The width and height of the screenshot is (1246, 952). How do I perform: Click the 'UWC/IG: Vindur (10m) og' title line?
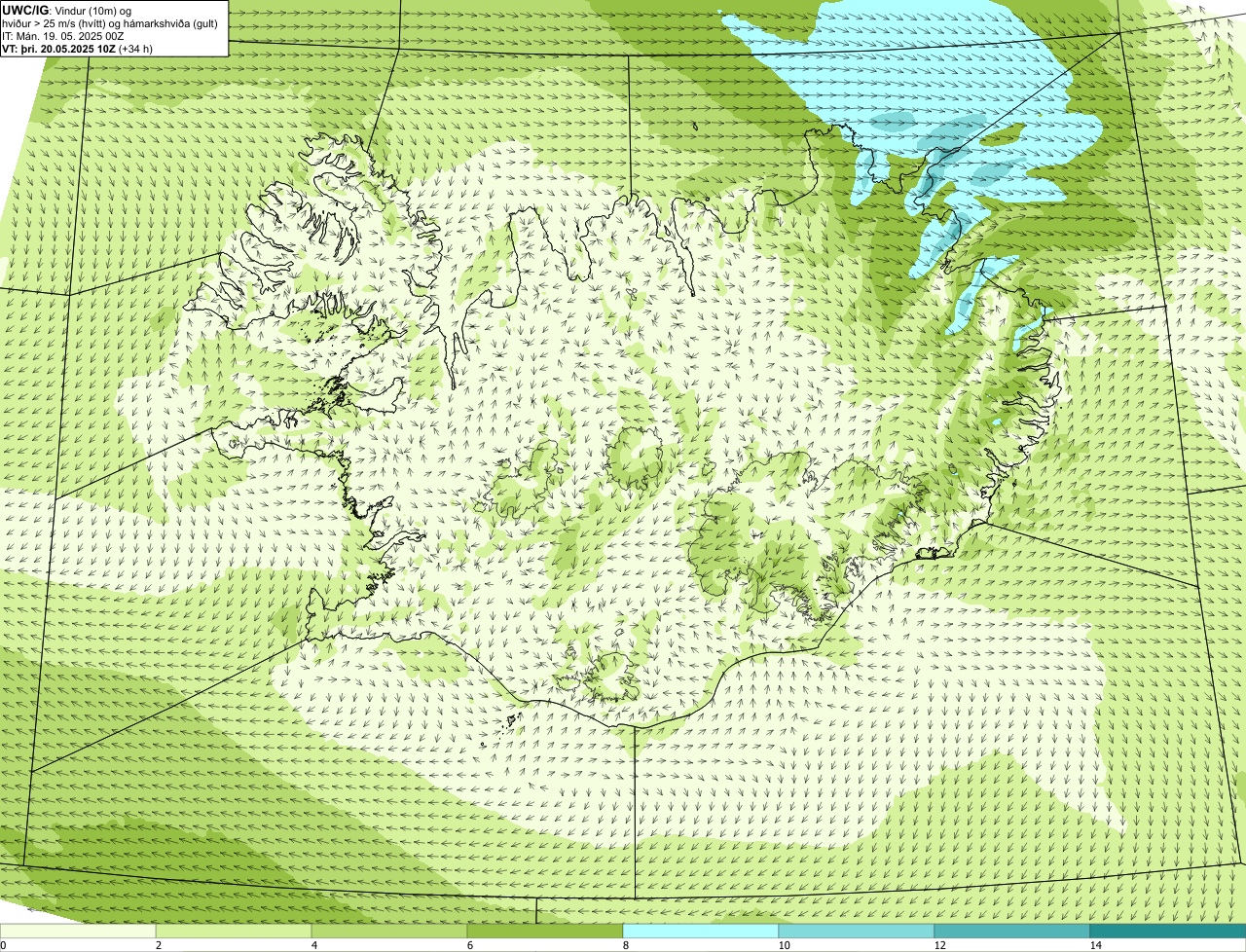point(67,10)
